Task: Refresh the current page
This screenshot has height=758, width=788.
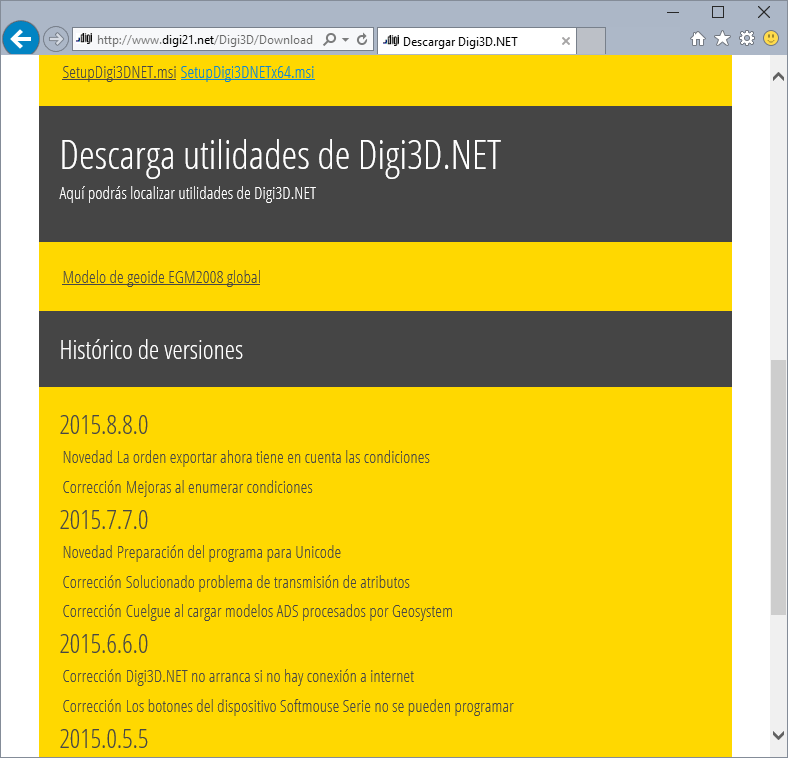Action: 362,40
